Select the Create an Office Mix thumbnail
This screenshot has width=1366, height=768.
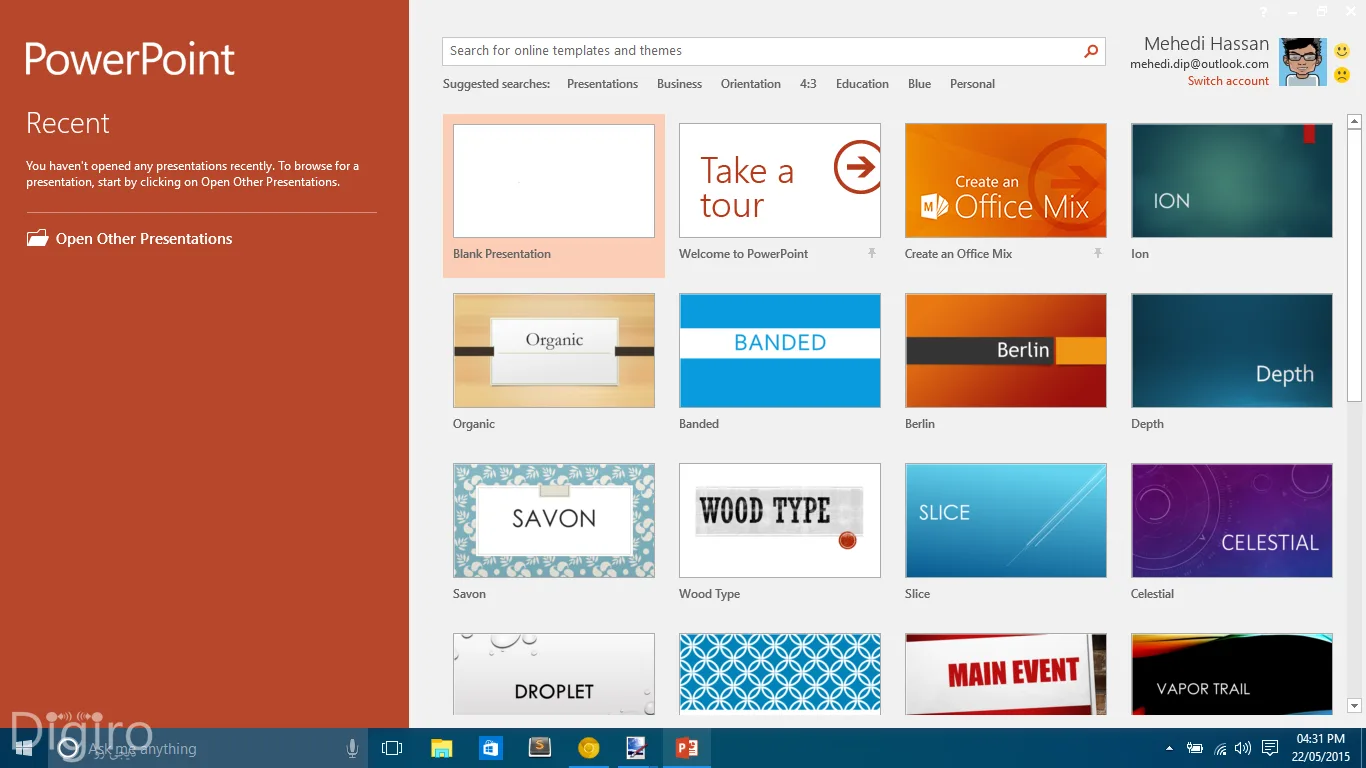(1006, 181)
